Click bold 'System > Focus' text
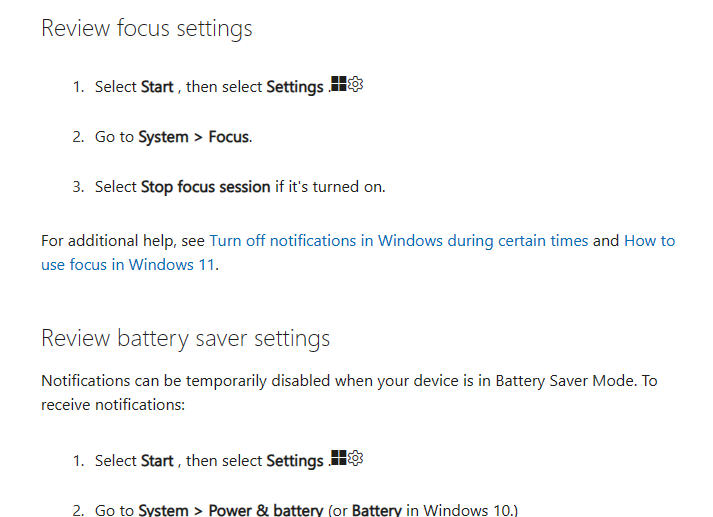Screen dimensions: 713x517 pos(194,137)
